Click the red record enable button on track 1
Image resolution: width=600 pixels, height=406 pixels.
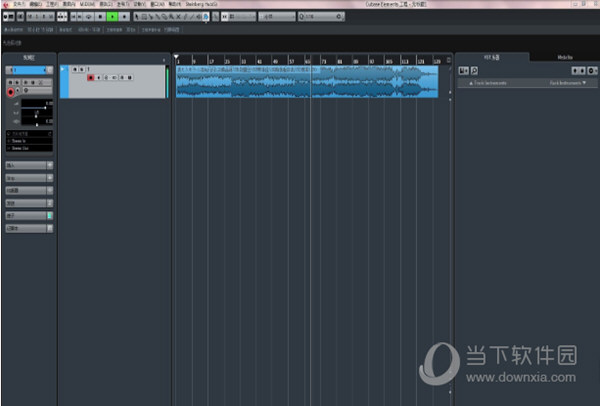click(89, 76)
